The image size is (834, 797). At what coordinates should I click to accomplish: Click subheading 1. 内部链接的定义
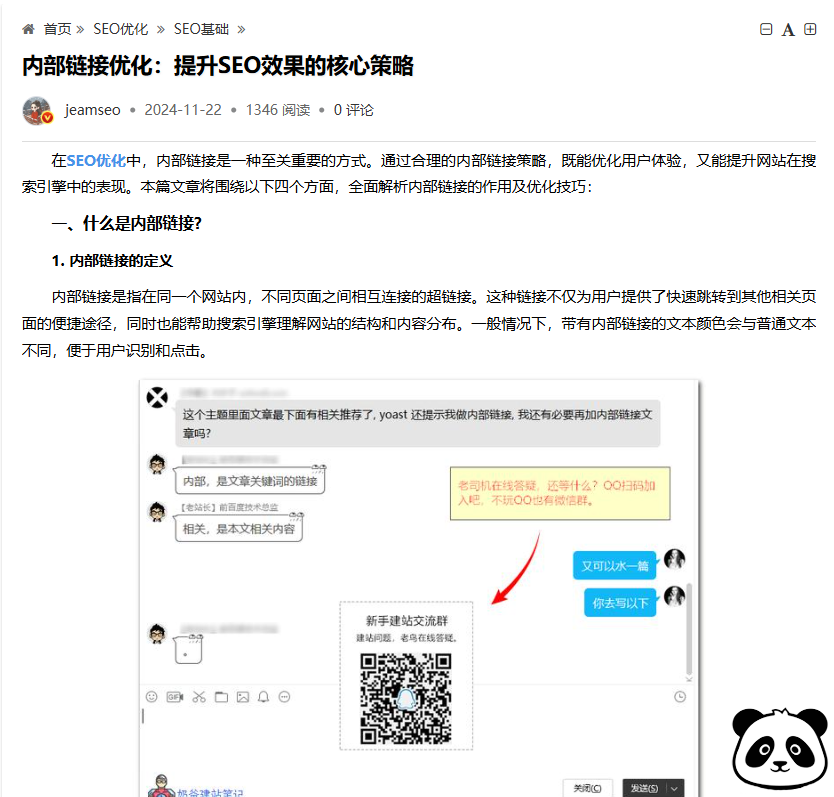click(x=112, y=261)
